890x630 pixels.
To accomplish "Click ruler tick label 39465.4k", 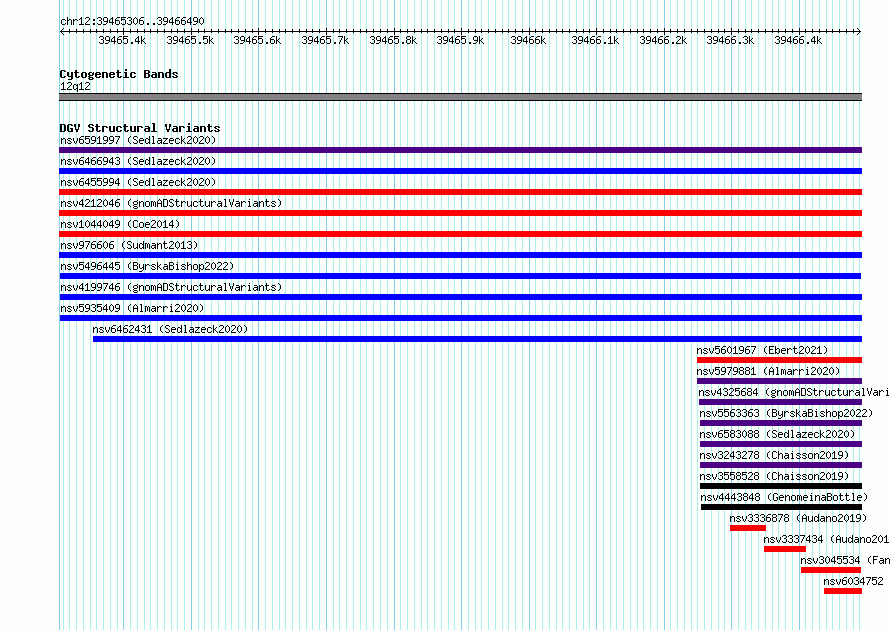I will click(x=122, y=40).
